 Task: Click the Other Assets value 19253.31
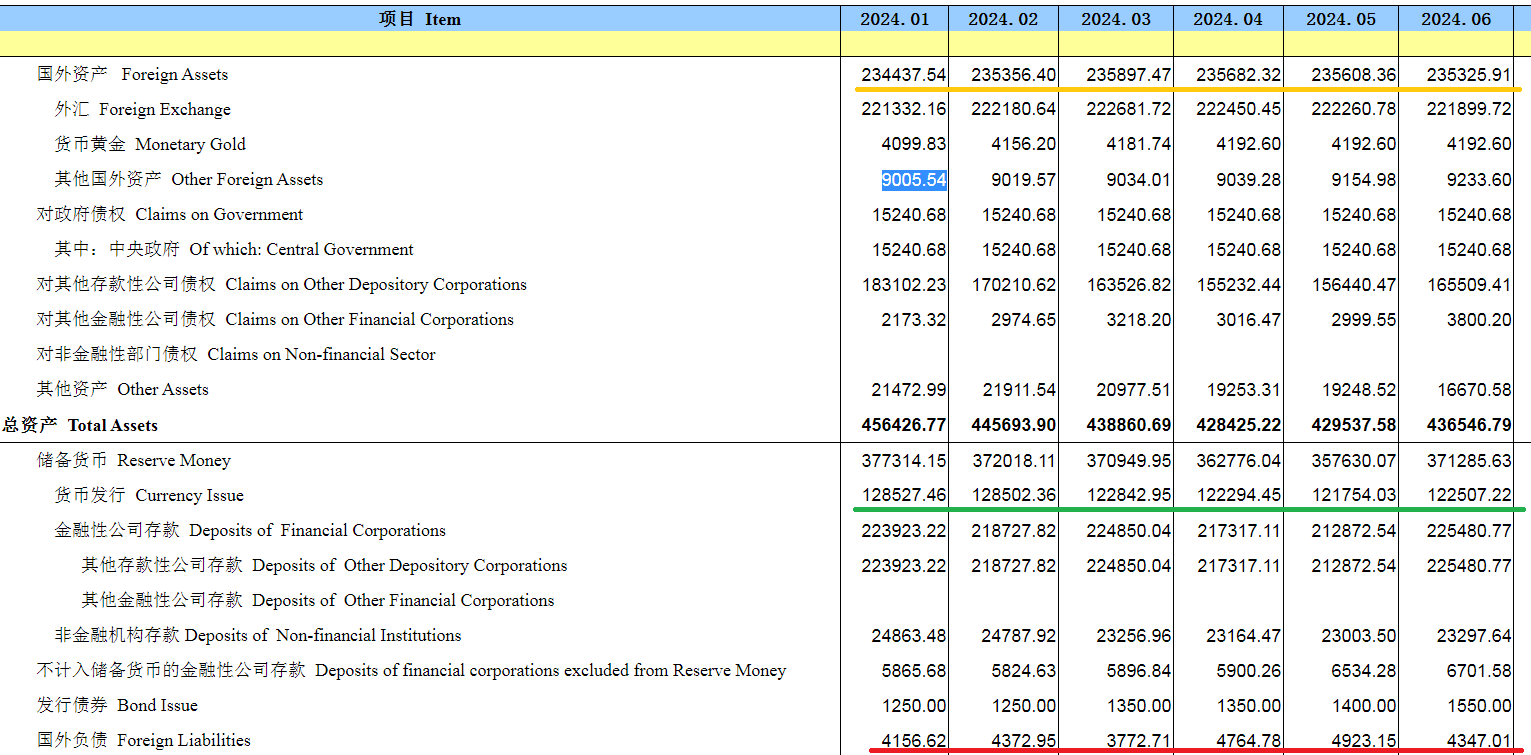[x=1243, y=390]
